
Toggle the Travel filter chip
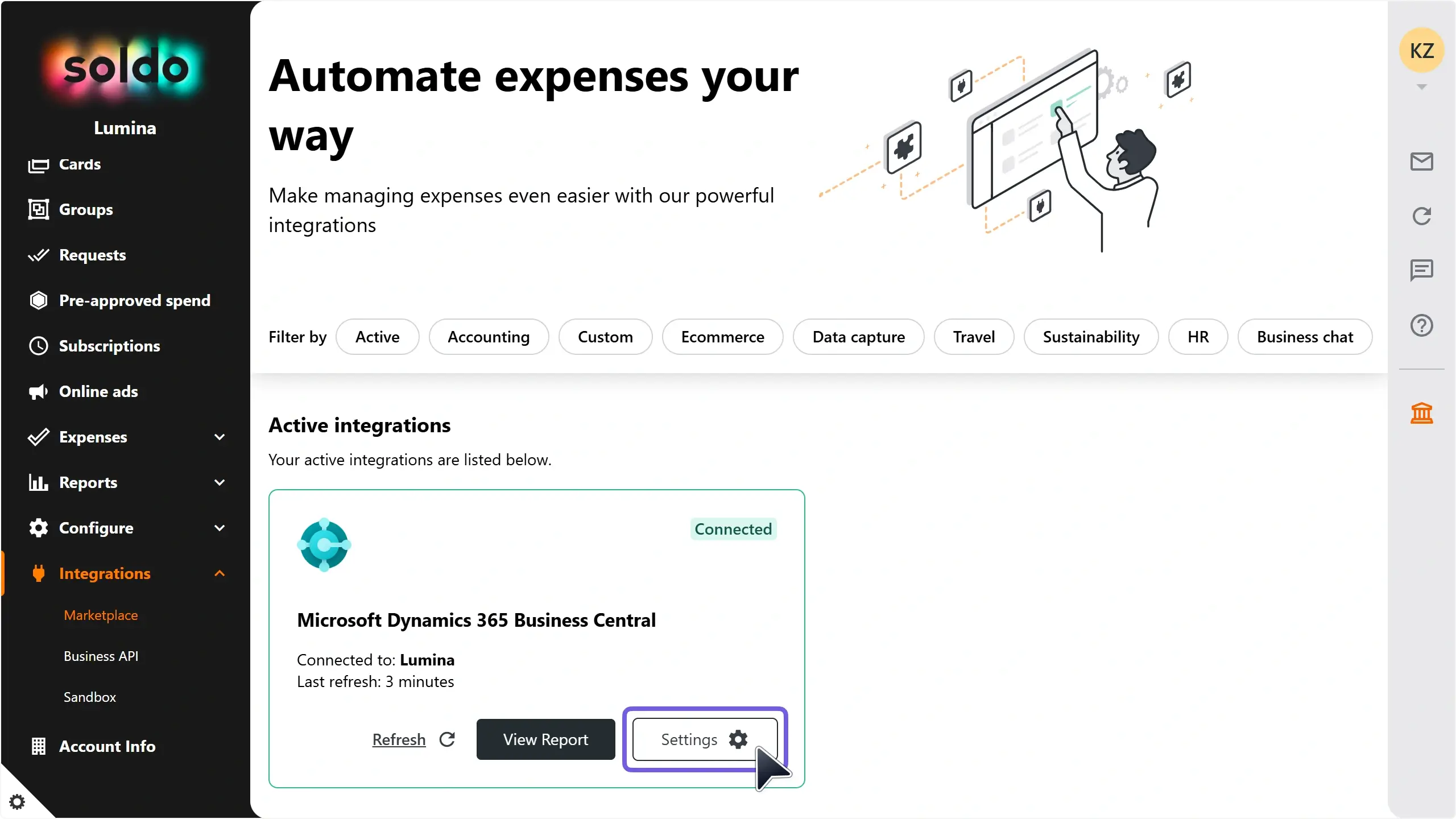click(x=974, y=337)
